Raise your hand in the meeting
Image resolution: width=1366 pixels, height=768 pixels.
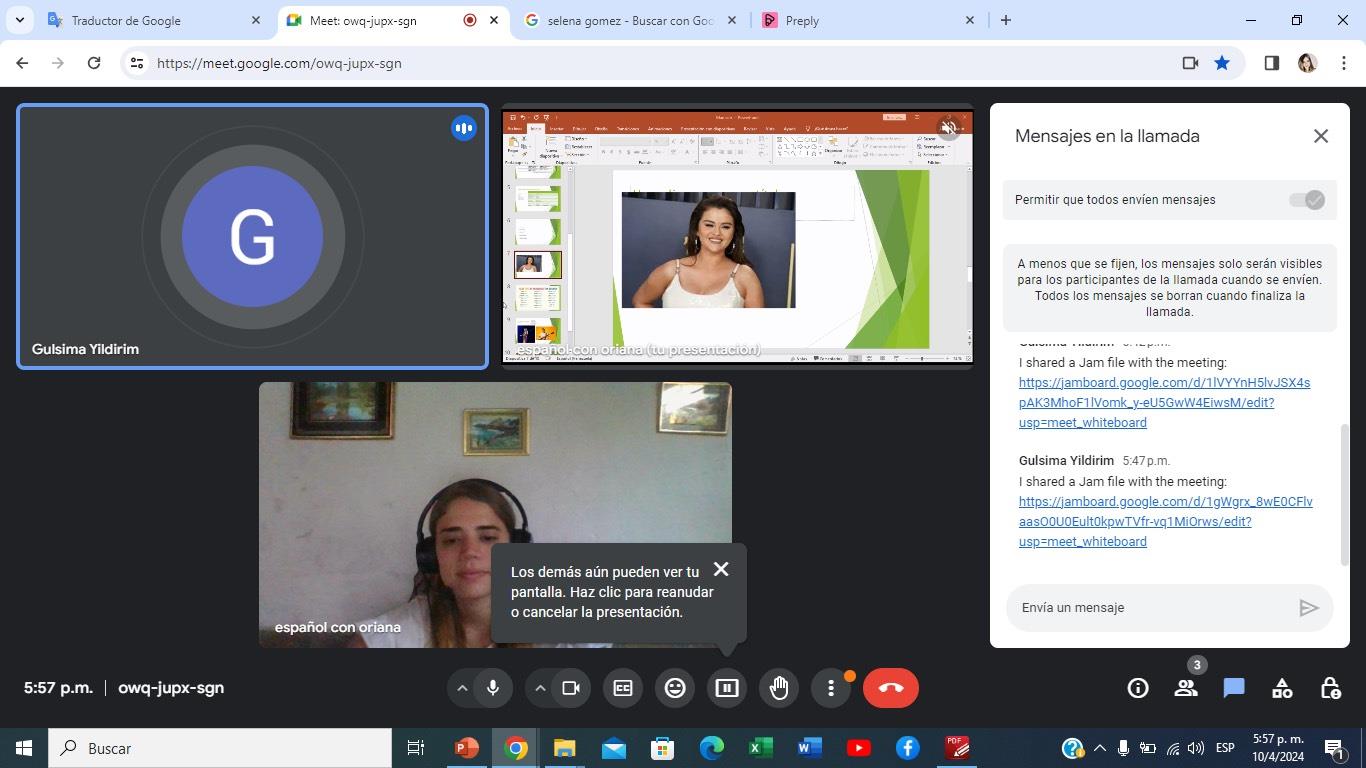[779, 688]
